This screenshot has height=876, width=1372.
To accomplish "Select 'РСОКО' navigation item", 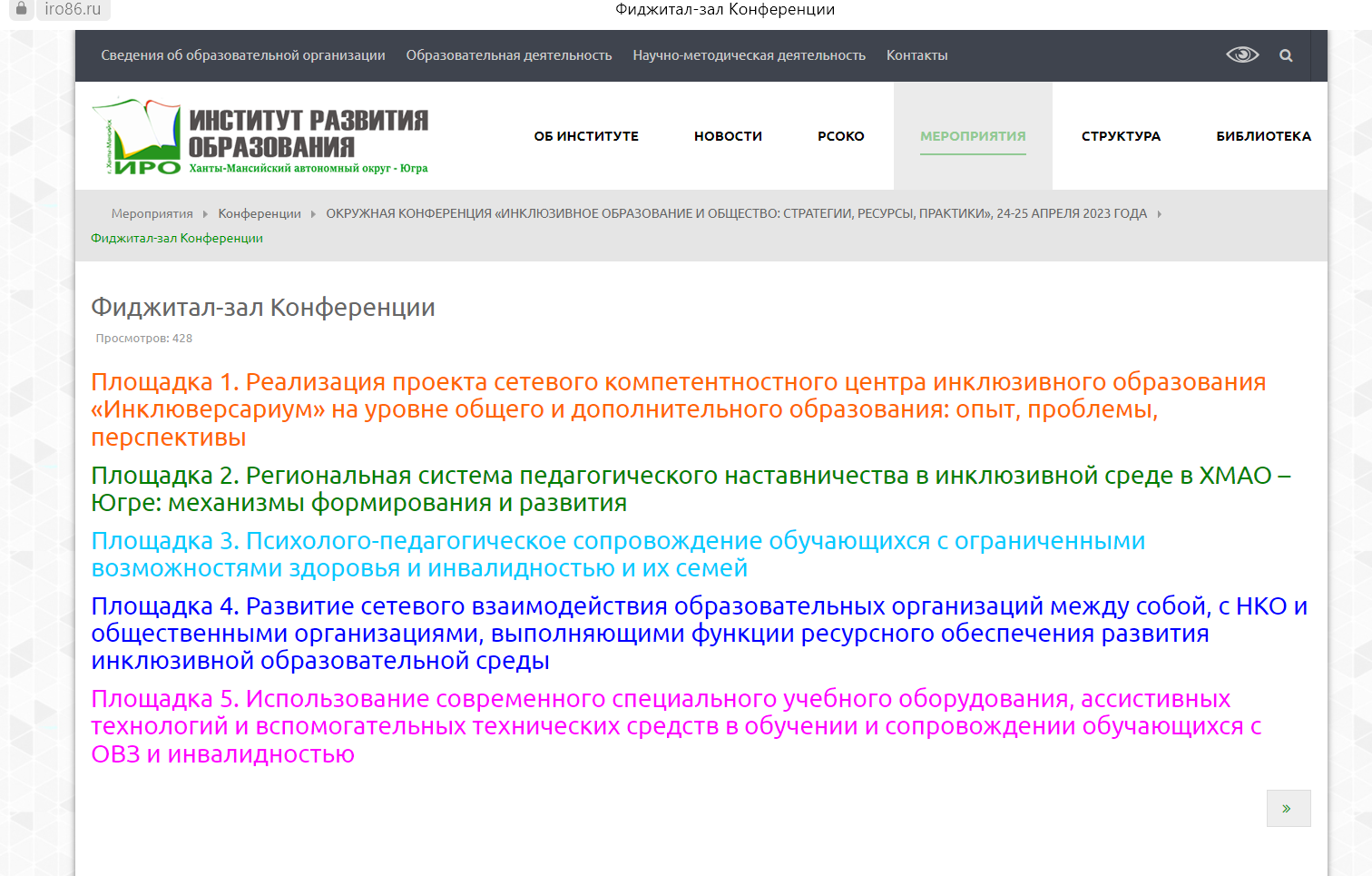I will pyautogui.click(x=841, y=136).
